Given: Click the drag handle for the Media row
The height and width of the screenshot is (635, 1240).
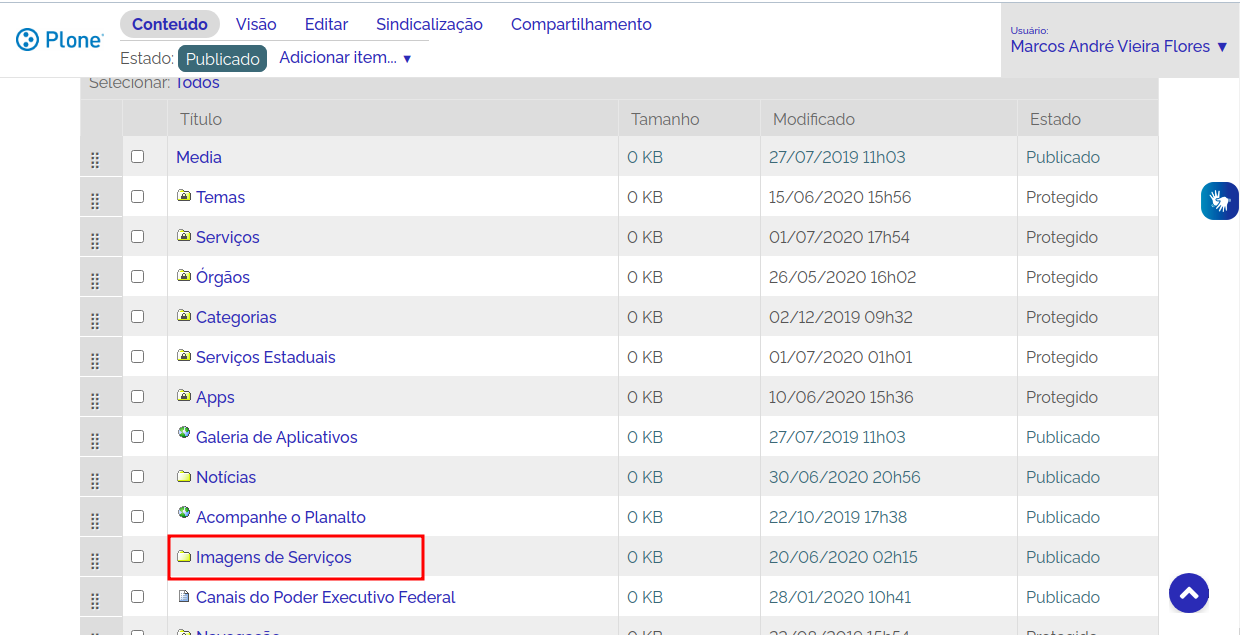Looking at the screenshot, I should tap(95, 160).
